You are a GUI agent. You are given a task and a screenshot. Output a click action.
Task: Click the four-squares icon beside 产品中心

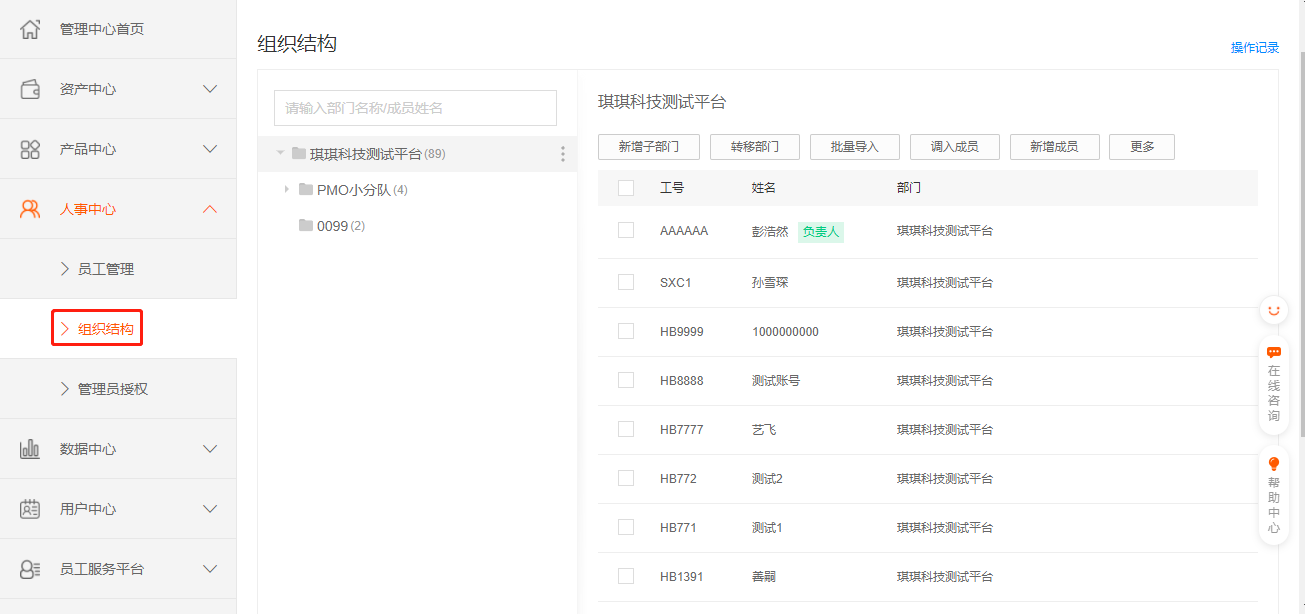click(30, 149)
